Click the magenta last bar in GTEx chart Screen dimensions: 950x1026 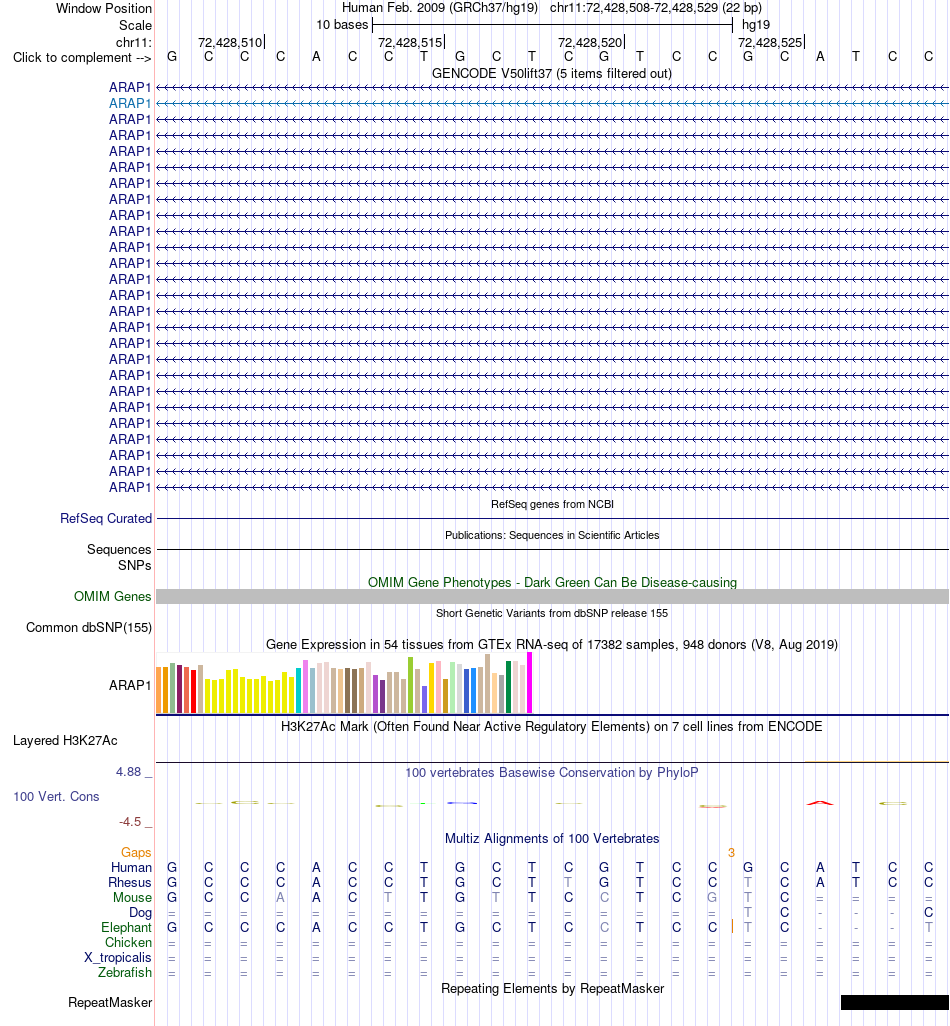click(x=529, y=682)
